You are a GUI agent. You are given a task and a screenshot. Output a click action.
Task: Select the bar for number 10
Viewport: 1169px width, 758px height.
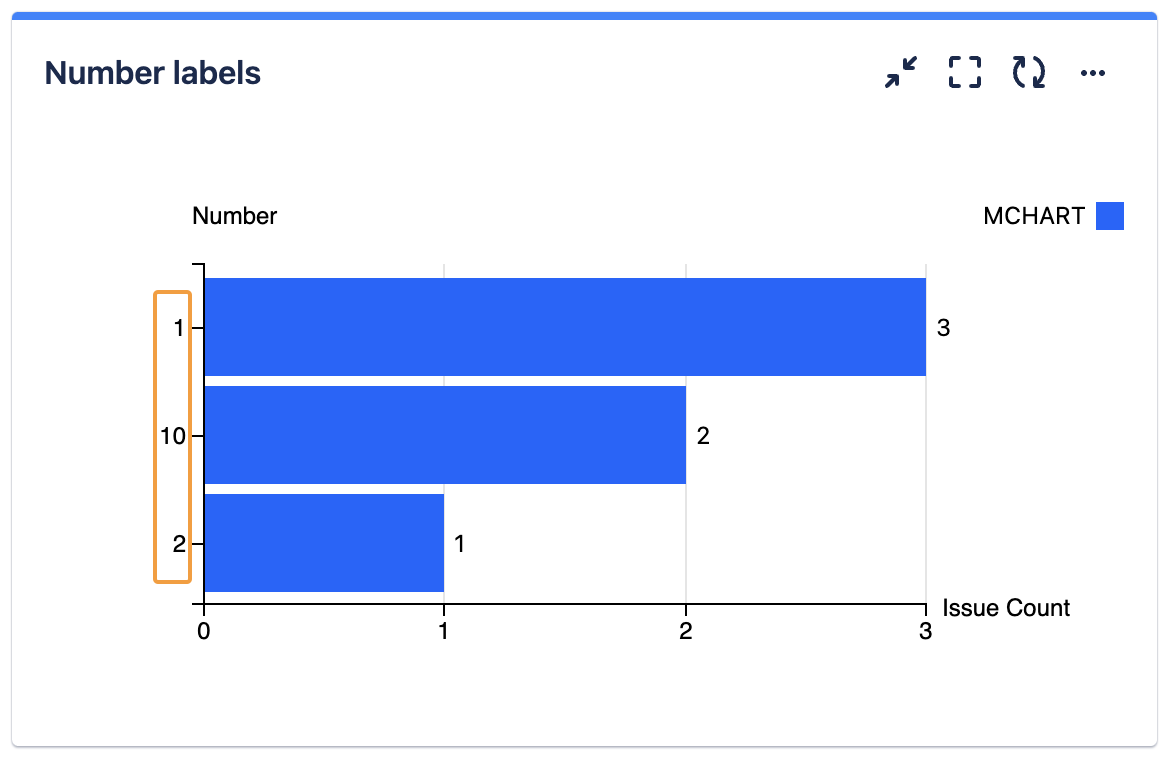point(445,435)
